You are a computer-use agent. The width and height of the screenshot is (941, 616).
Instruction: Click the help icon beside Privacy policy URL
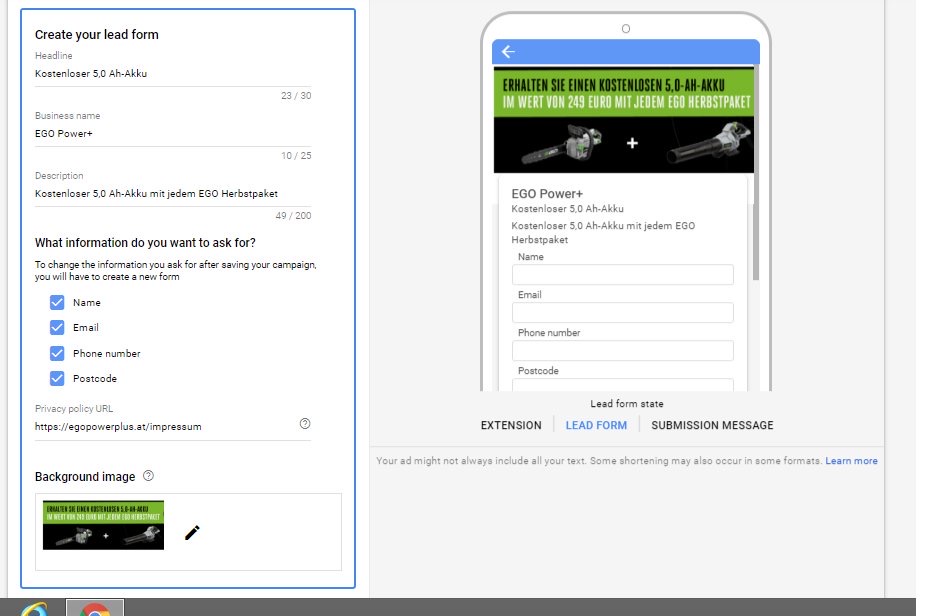click(305, 424)
